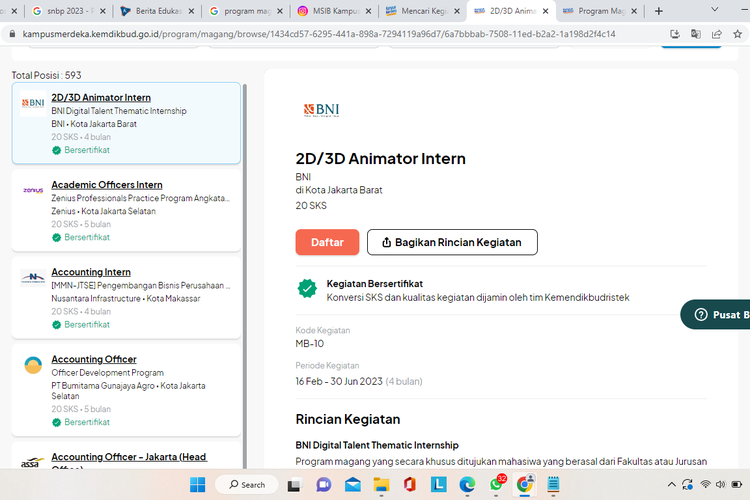Viewport: 750px width, 500px height.
Task: Select the Accounting Intern listing
Action: point(91,272)
